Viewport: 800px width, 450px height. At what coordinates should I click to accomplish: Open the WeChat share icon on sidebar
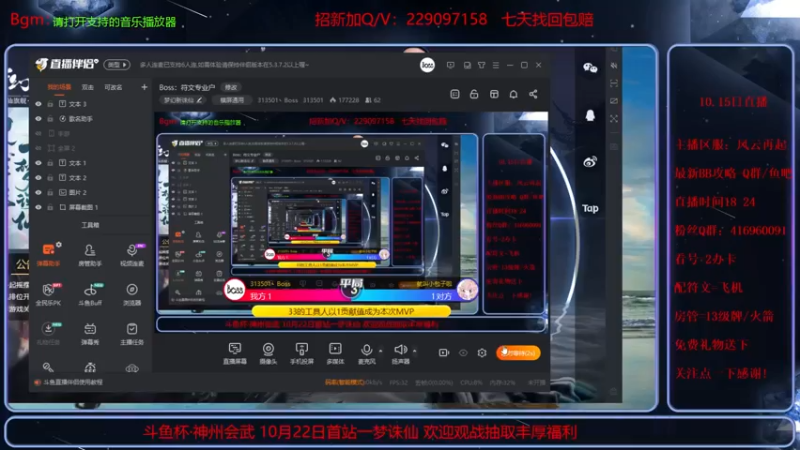590,68
